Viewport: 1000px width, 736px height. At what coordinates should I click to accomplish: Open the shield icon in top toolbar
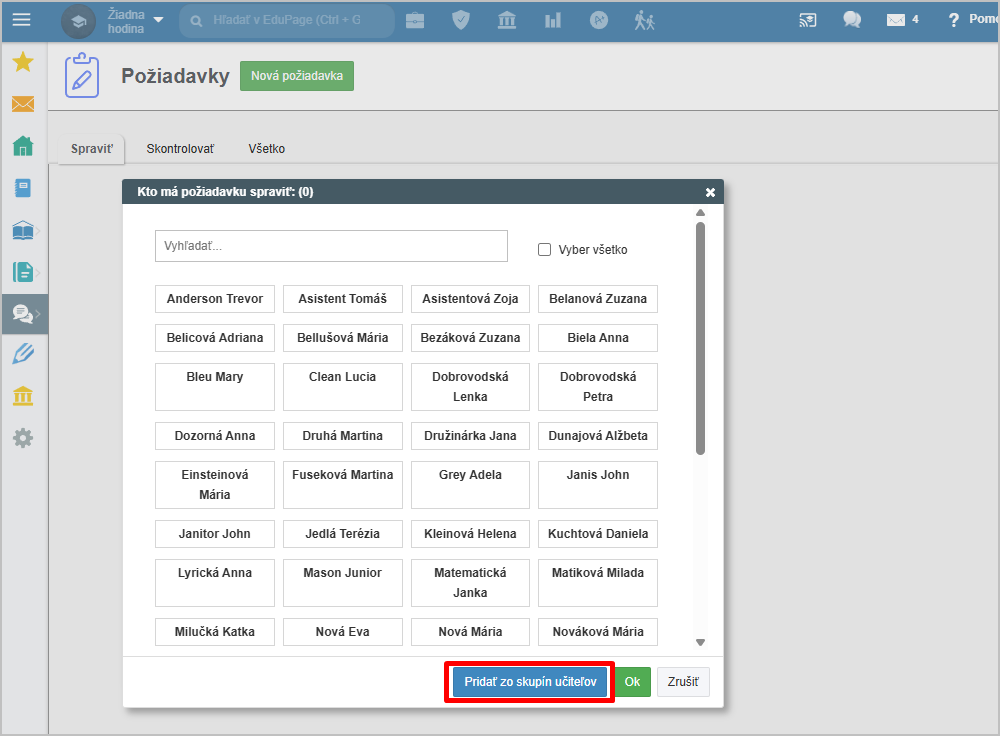click(461, 20)
